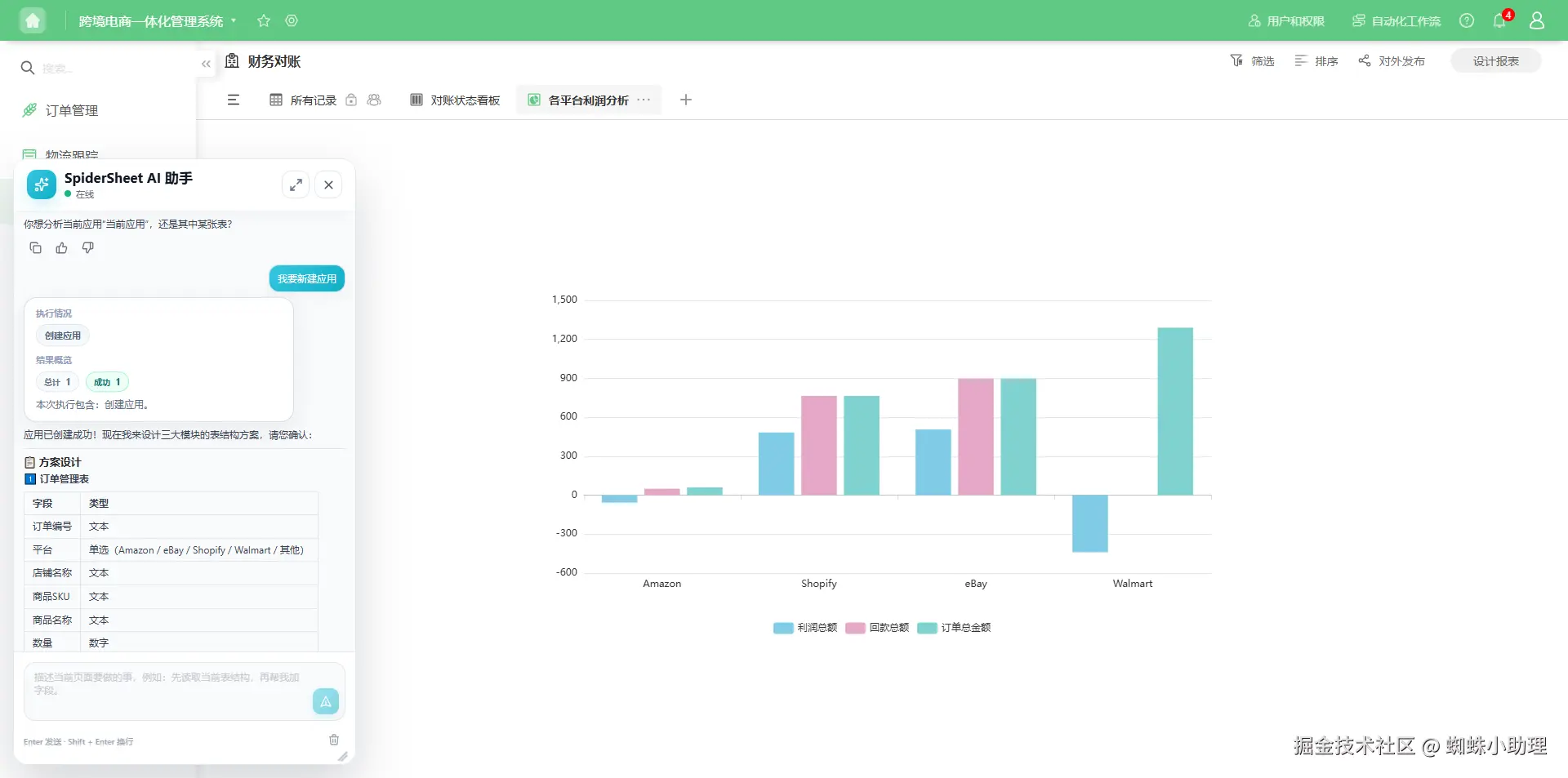Expand the AI assistant panel
Image resolution: width=1568 pixels, height=778 pixels.
(x=296, y=185)
